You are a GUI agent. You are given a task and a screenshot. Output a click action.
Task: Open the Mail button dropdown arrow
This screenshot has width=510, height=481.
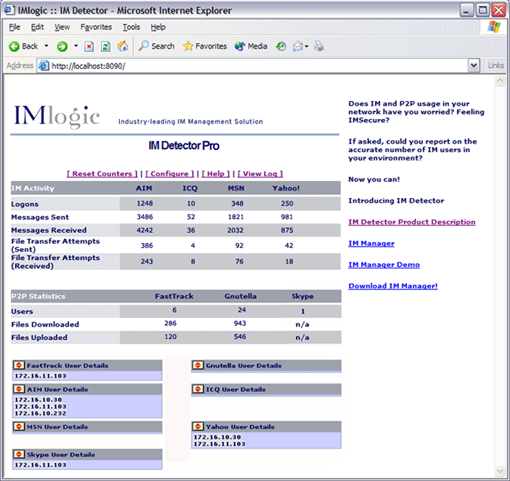click(x=307, y=46)
